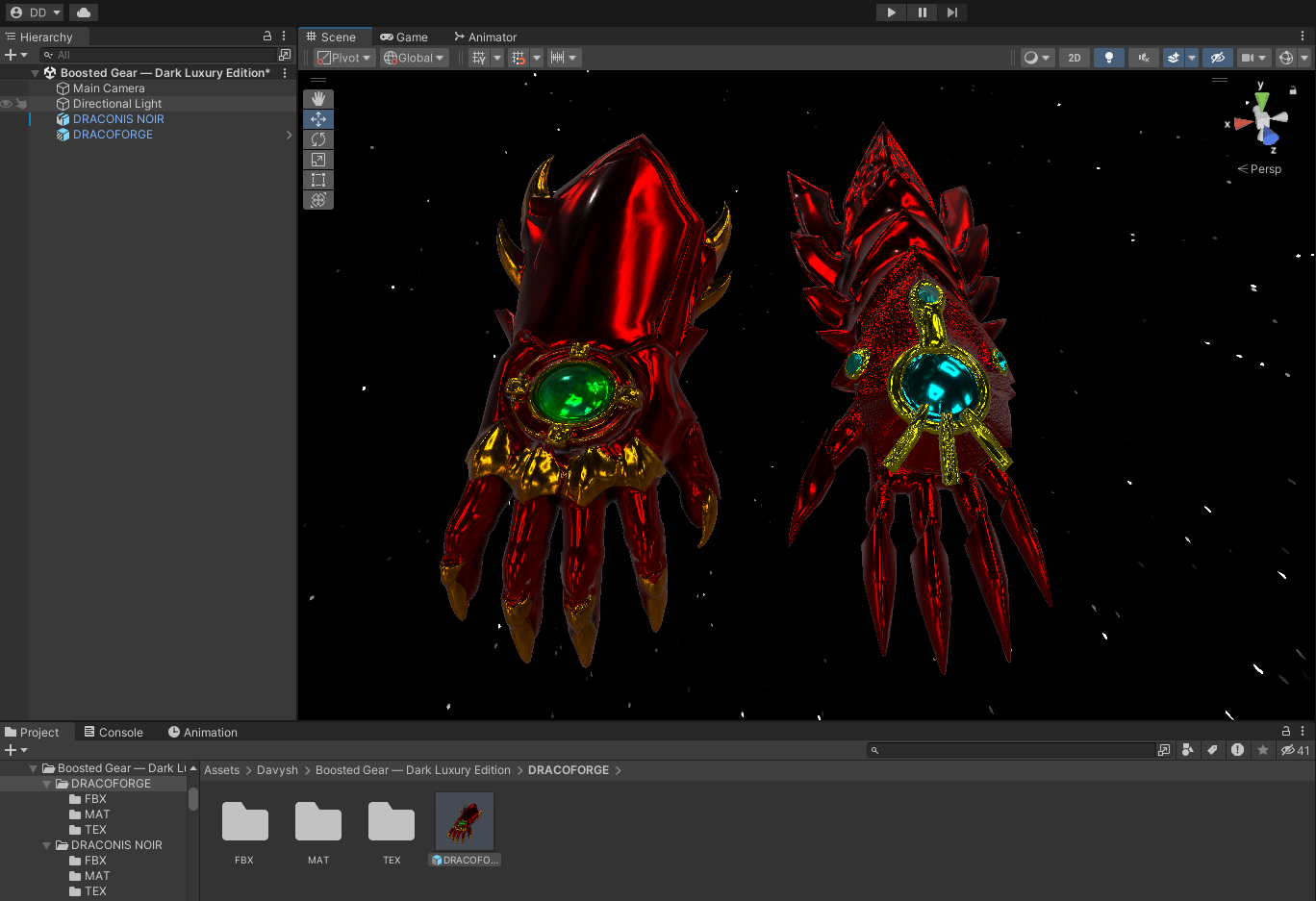Open the DD account dropdown
Viewport: 1316px width, 901px height.
click(36, 13)
